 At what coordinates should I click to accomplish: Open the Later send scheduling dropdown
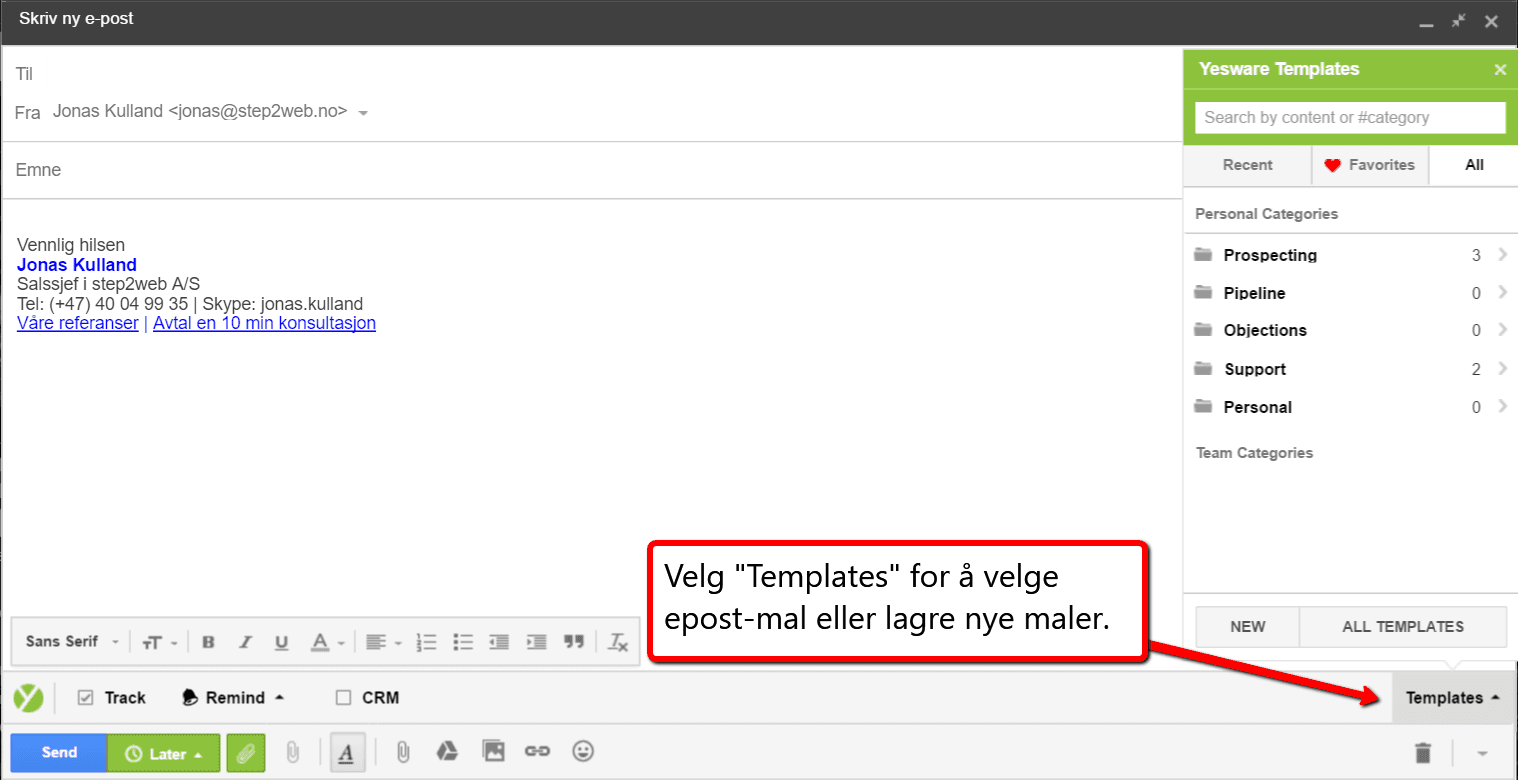(x=163, y=753)
